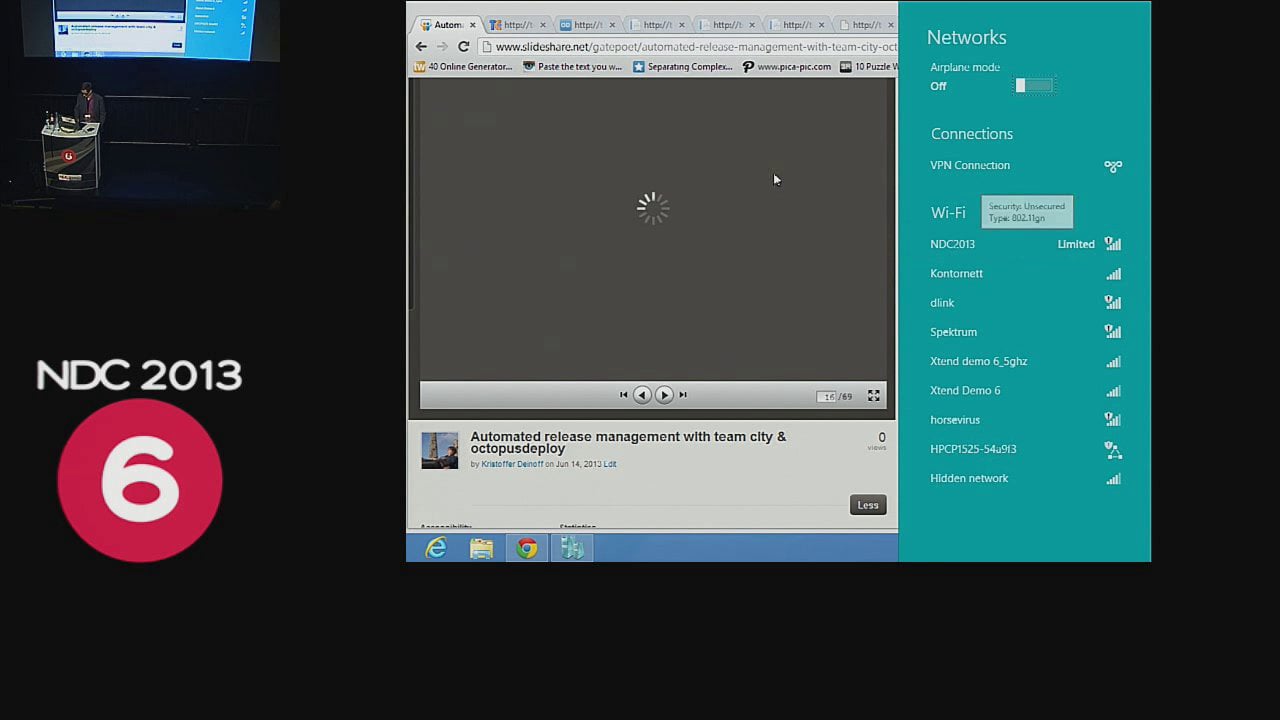This screenshot has width=1280, height=720.
Task: Select the VPN Connection entry
Action: pyautogui.click(x=1025, y=166)
